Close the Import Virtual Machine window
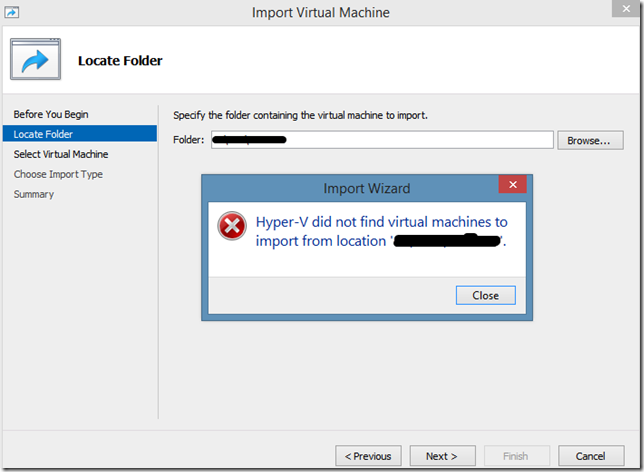 tap(626, 8)
